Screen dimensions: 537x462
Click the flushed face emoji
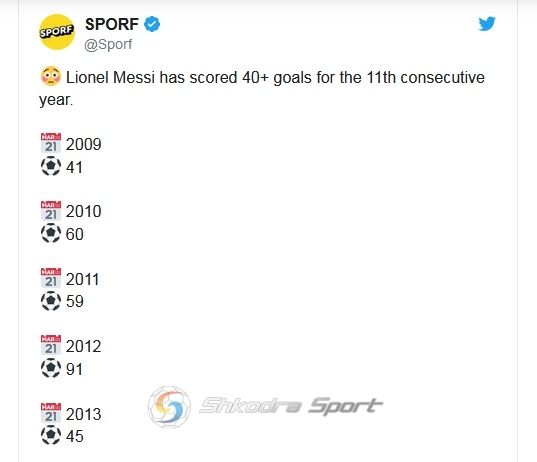[51, 76]
